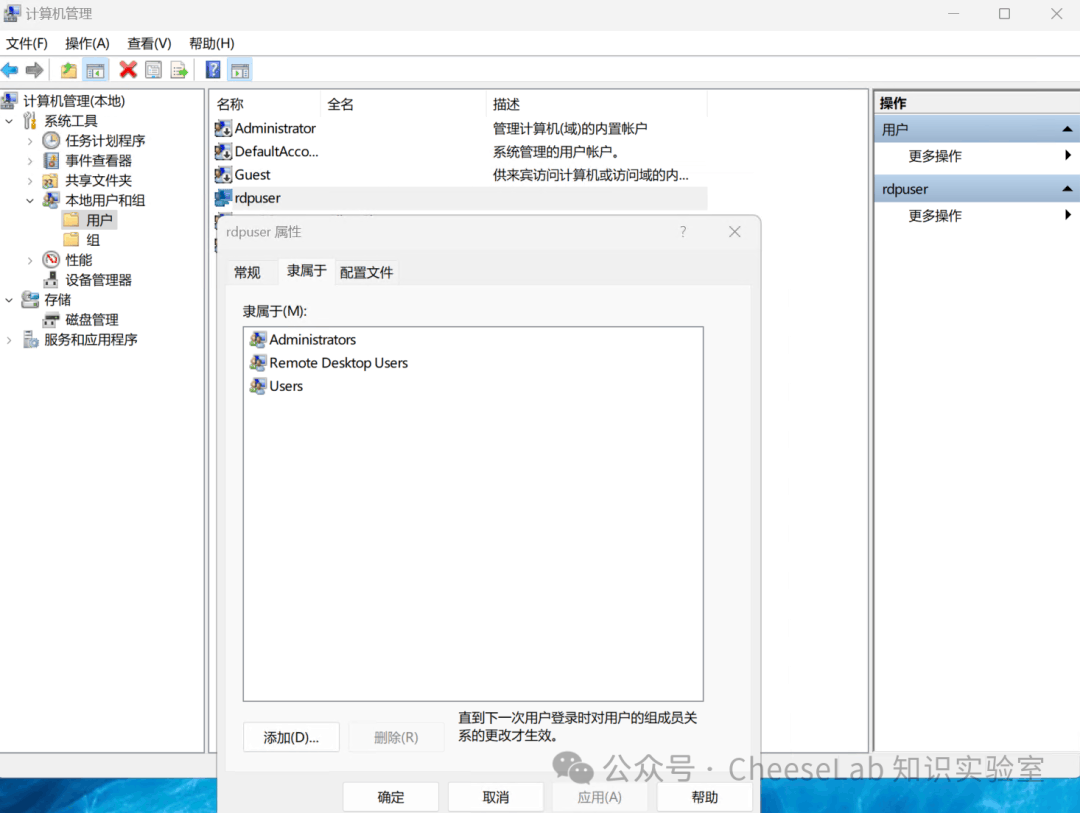Screen dimensions: 1080x813
Task: Collapse the 本地用户和组 tree node
Action: point(30,200)
